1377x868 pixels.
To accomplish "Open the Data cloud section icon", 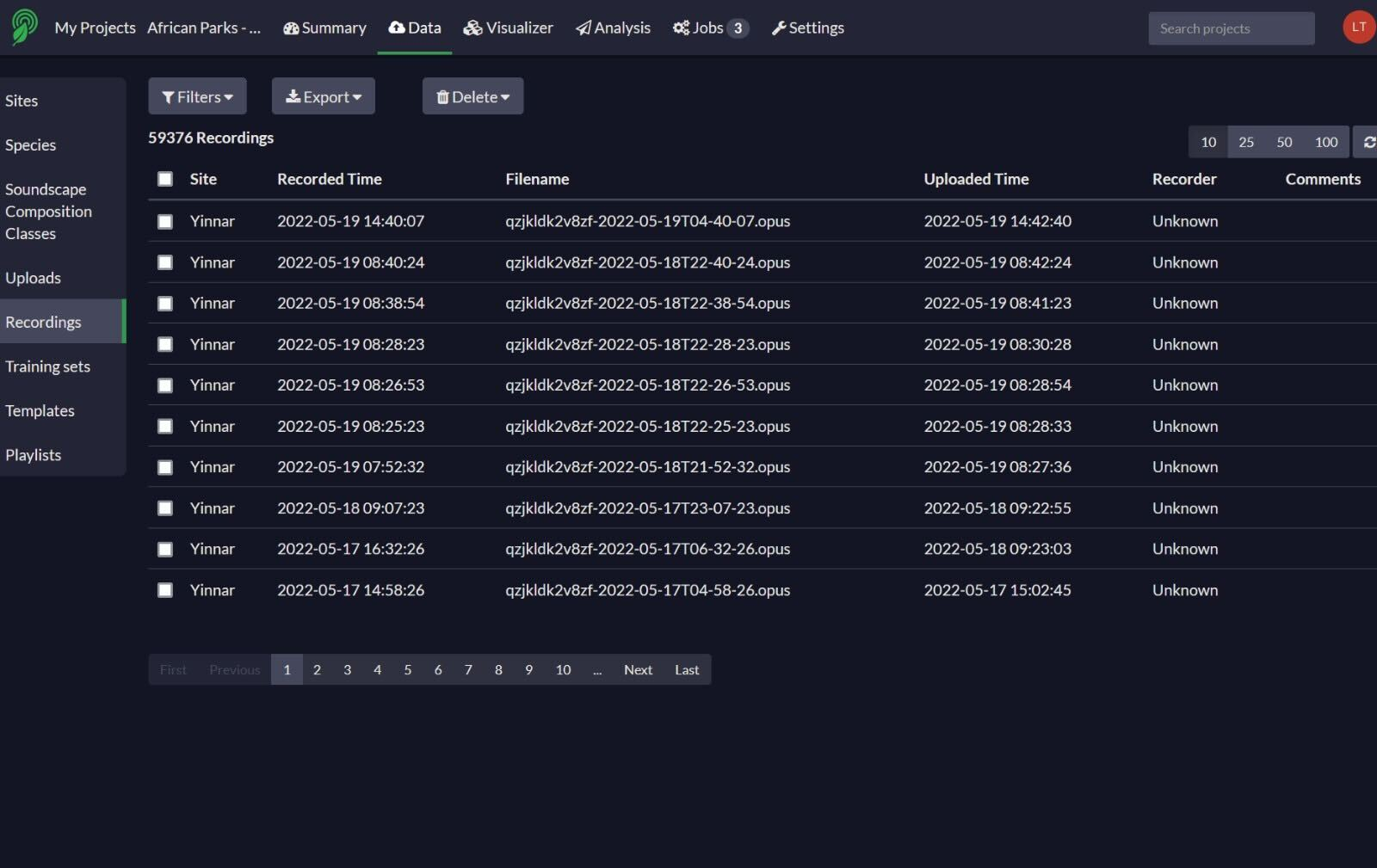I will [x=395, y=27].
